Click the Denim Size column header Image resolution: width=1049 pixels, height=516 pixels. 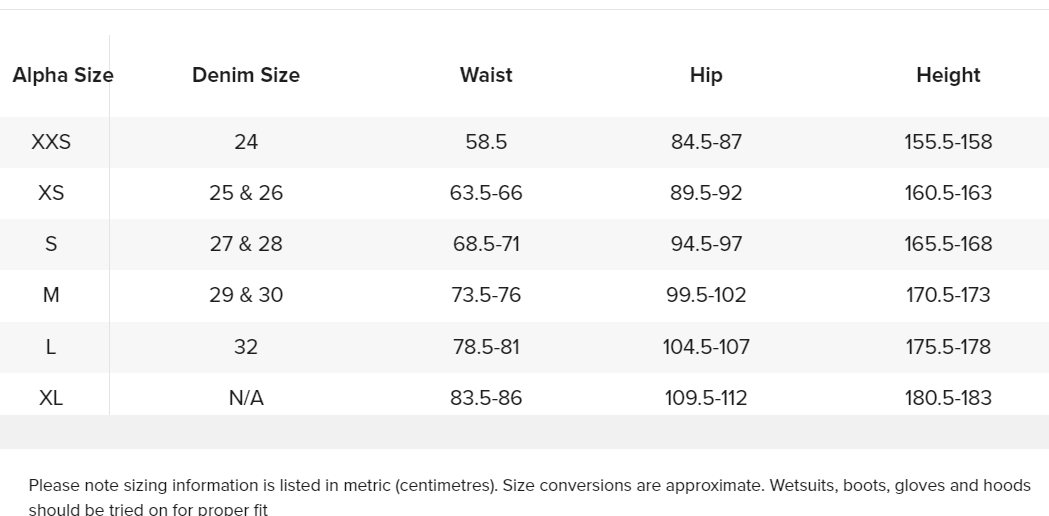point(246,75)
